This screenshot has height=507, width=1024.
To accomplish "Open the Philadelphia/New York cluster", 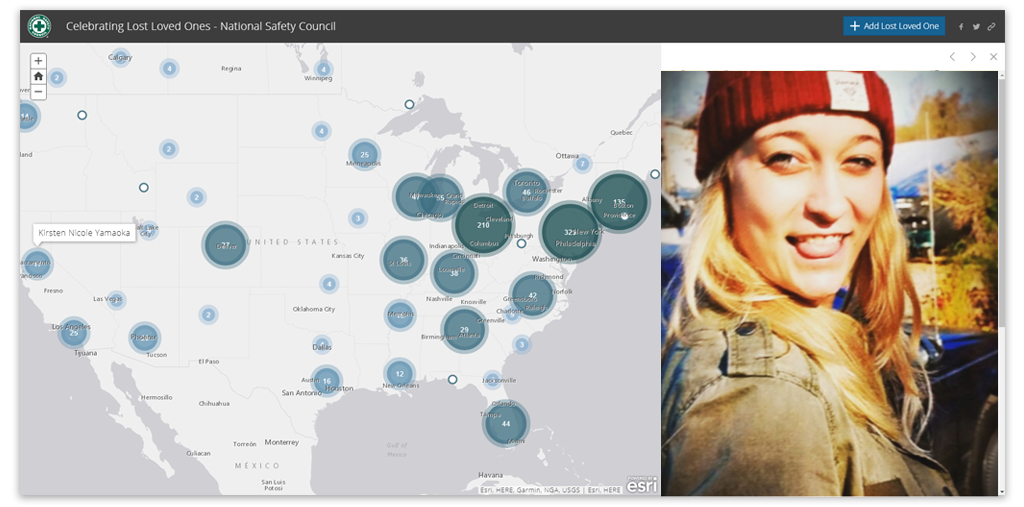I will coord(570,232).
